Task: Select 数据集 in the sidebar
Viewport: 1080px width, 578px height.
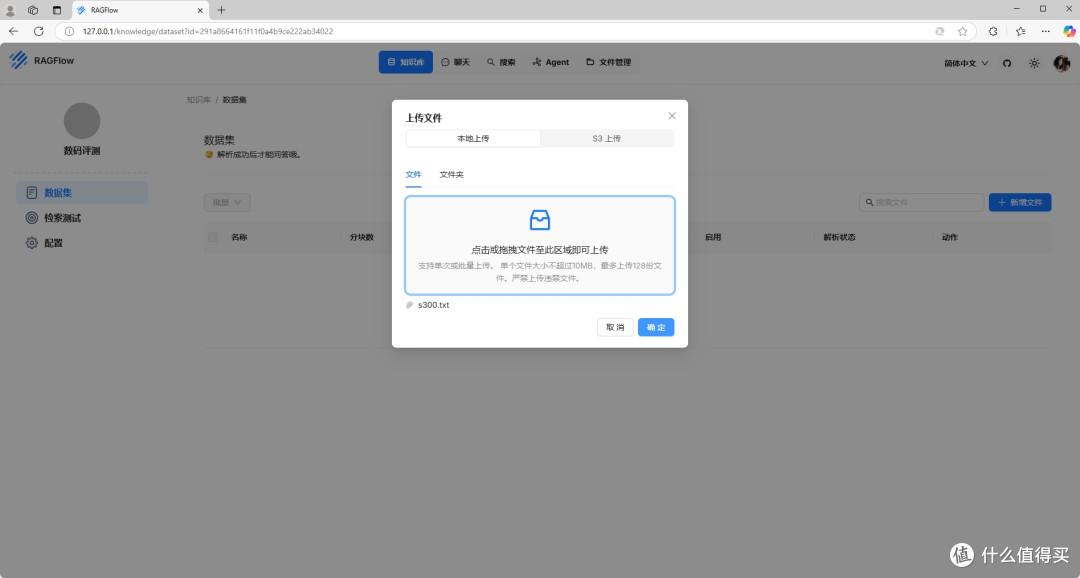Action: tap(82, 193)
